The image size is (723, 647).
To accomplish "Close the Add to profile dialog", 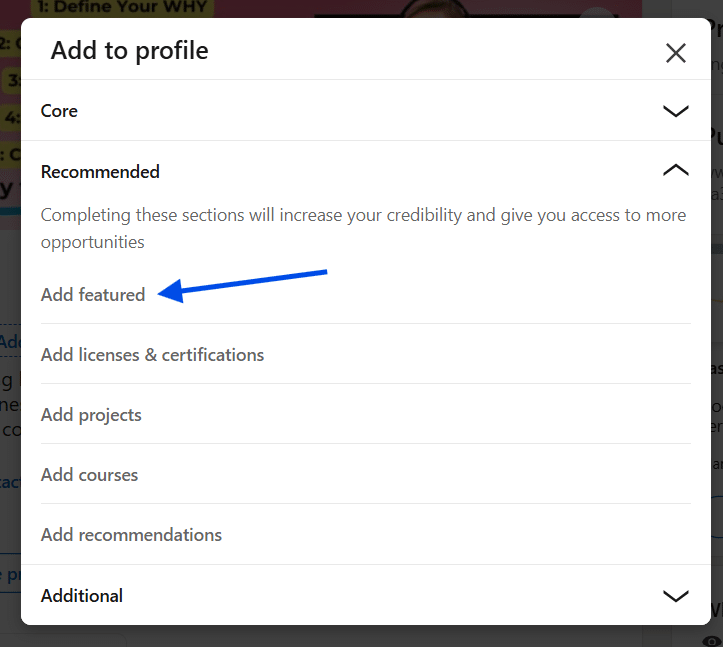I will point(676,53).
